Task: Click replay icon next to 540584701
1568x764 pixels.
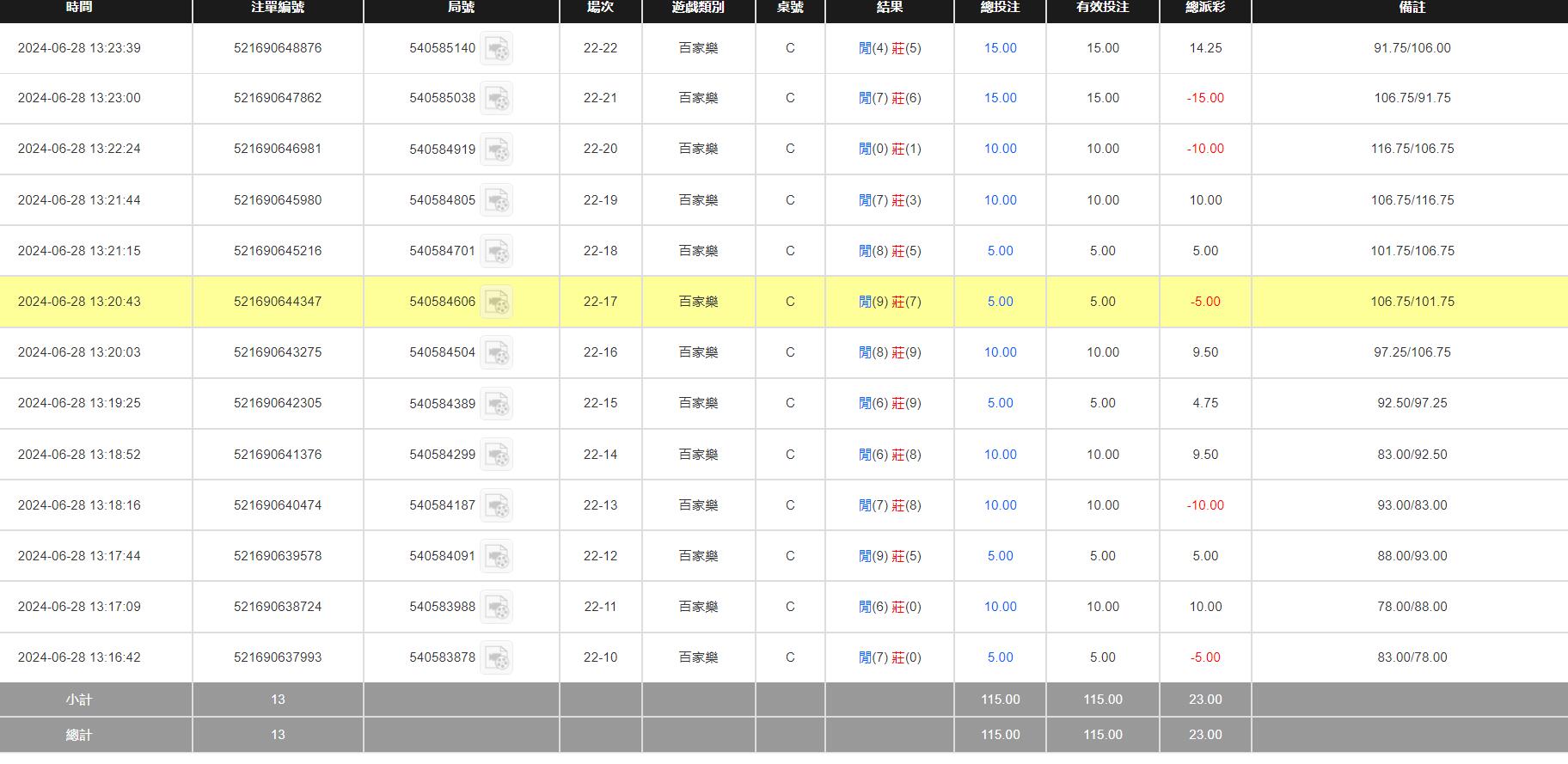Action: coord(496,252)
